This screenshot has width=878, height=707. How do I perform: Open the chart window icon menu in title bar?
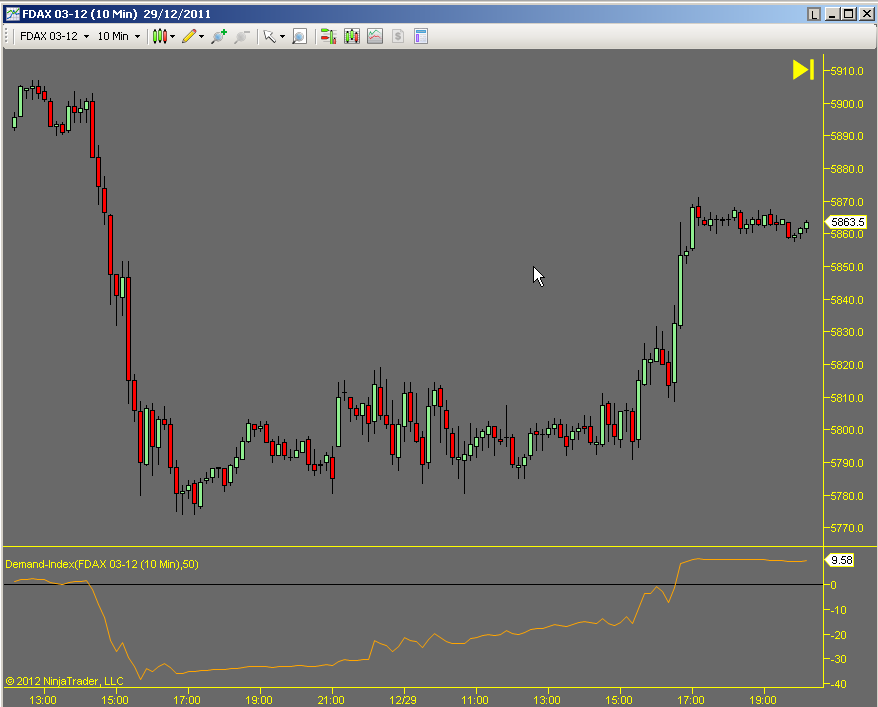[x=12, y=13]
